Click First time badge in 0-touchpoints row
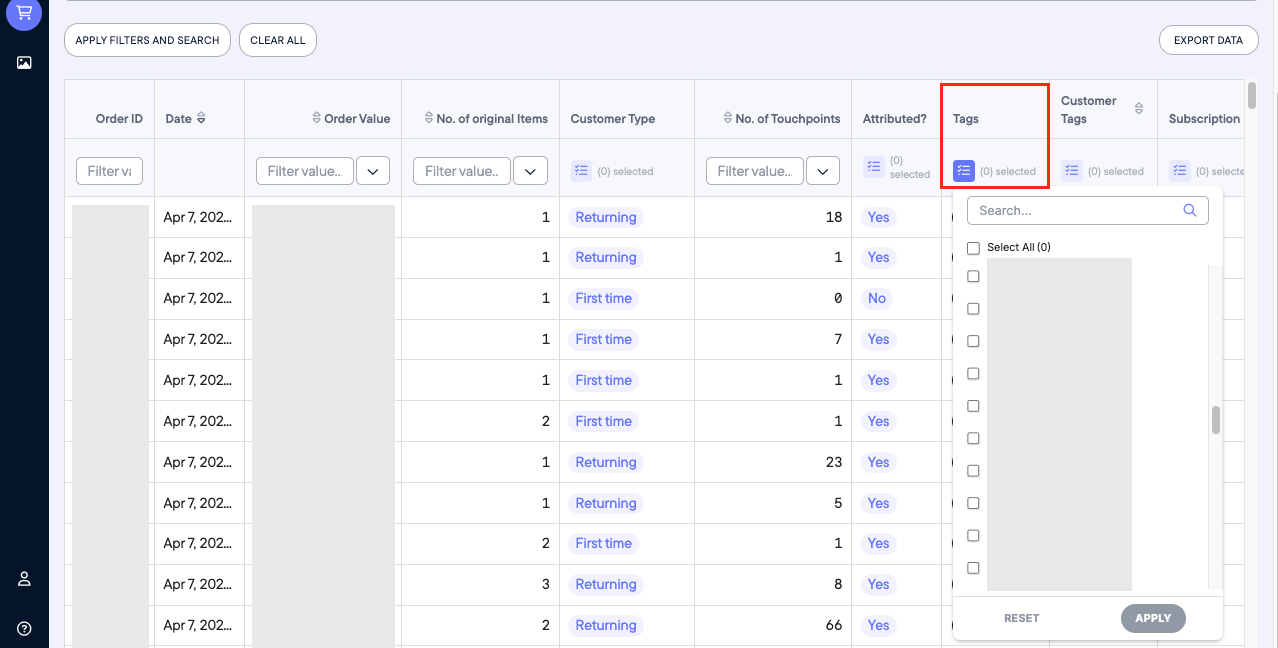Screen dimensions: 1278x648 604,298
